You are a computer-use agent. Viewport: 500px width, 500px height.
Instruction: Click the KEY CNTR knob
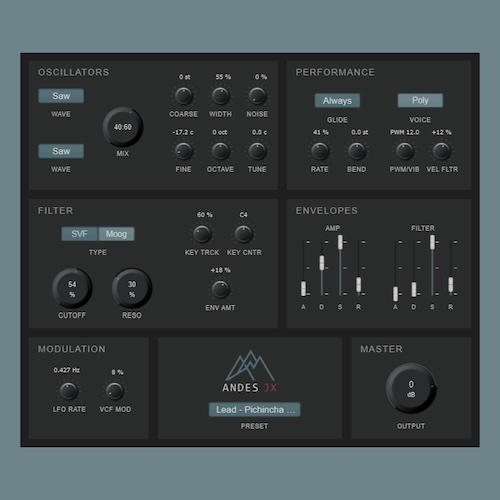[244, 234]
